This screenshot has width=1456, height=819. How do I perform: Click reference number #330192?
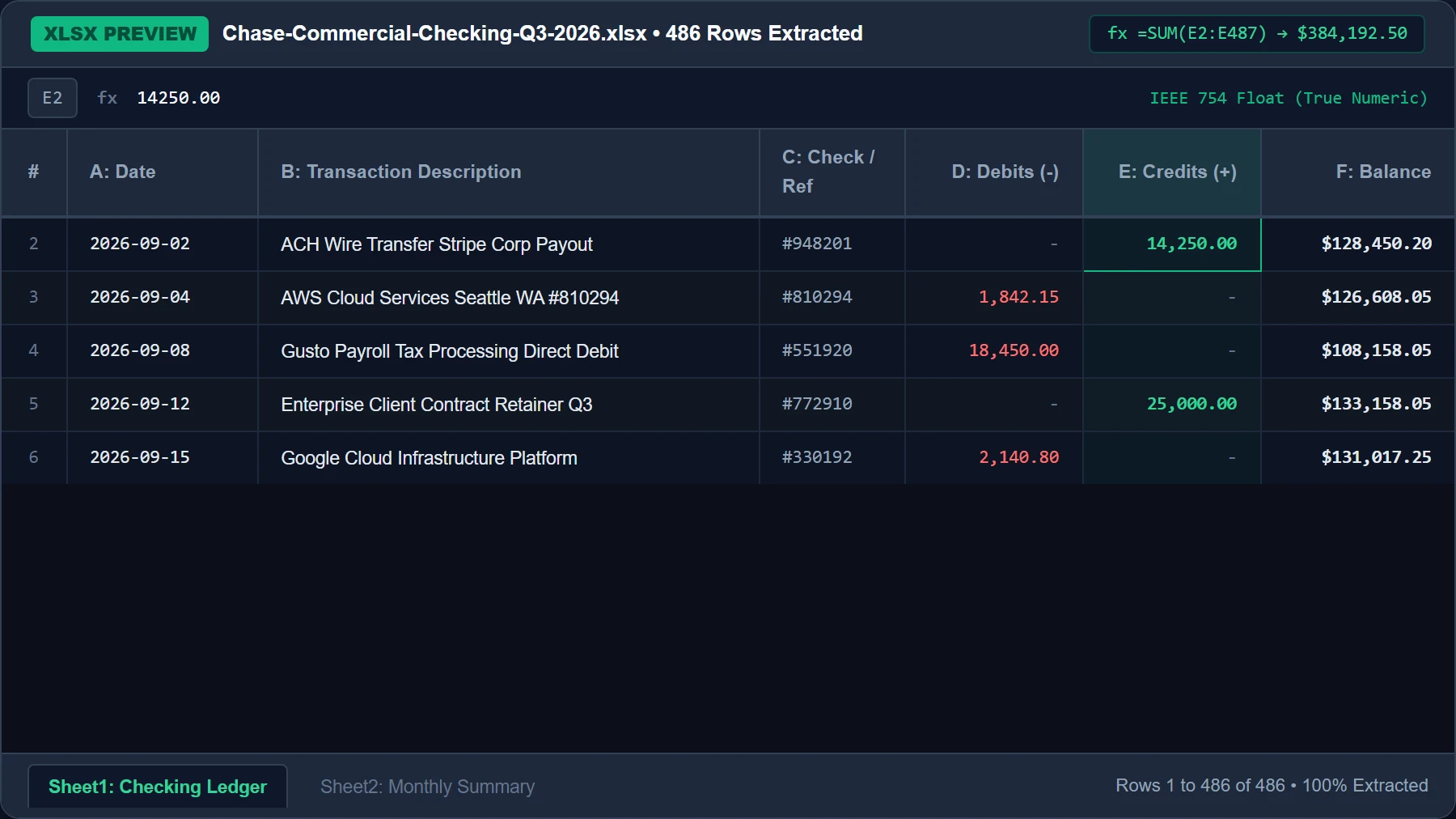tap(817, 457)
